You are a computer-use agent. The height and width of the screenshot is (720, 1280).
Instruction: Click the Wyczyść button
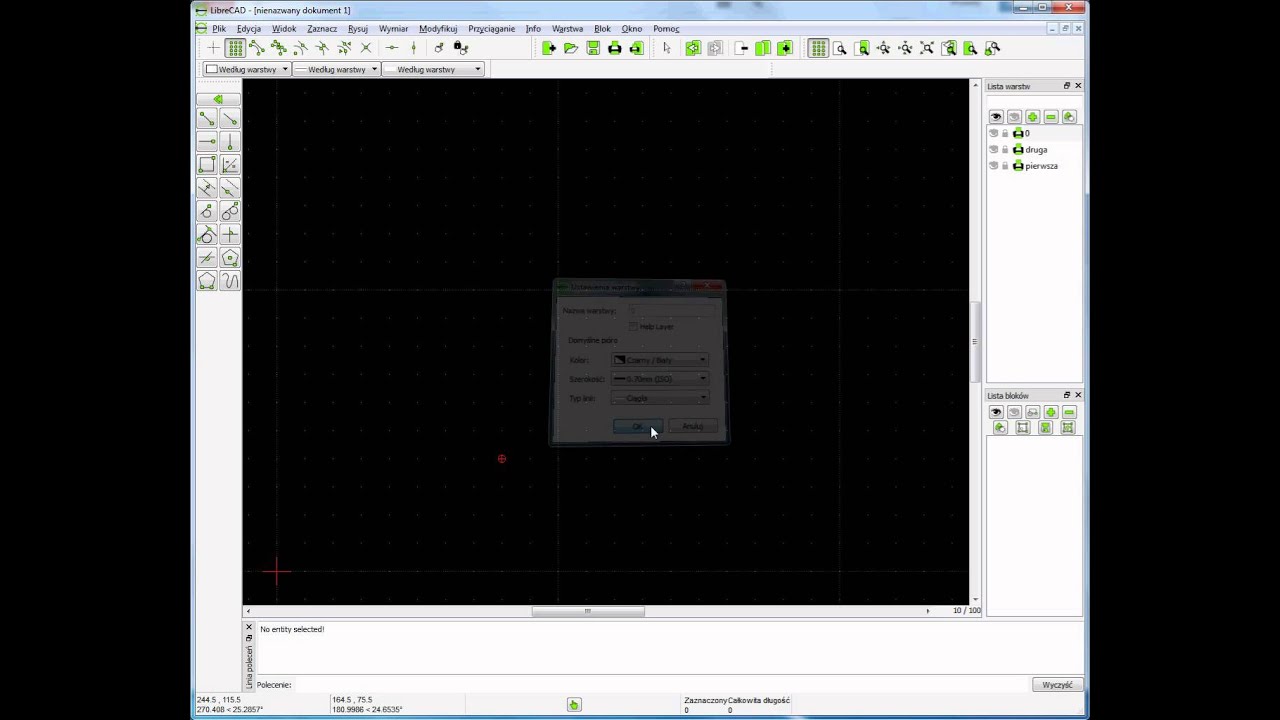[x=1057, y=685]
